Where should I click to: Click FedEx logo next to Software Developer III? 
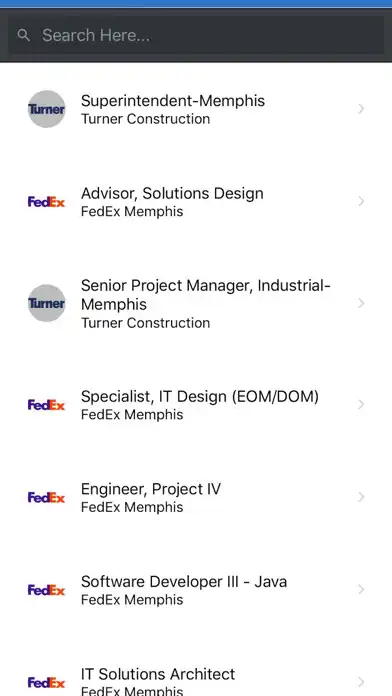click(46, 590)
